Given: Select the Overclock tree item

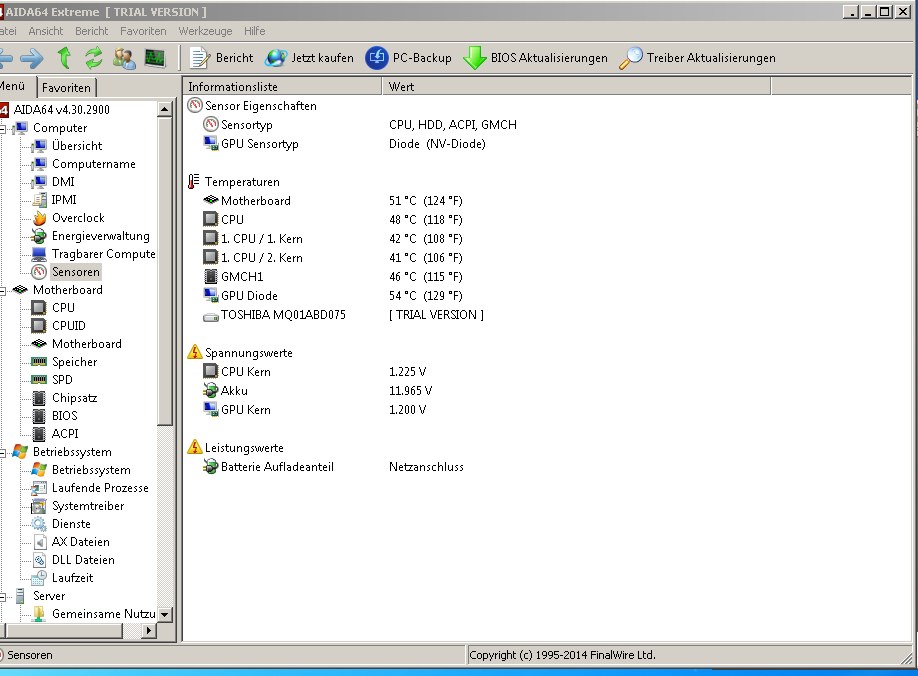Looking at the screenshot, I should tap(78, 218).
